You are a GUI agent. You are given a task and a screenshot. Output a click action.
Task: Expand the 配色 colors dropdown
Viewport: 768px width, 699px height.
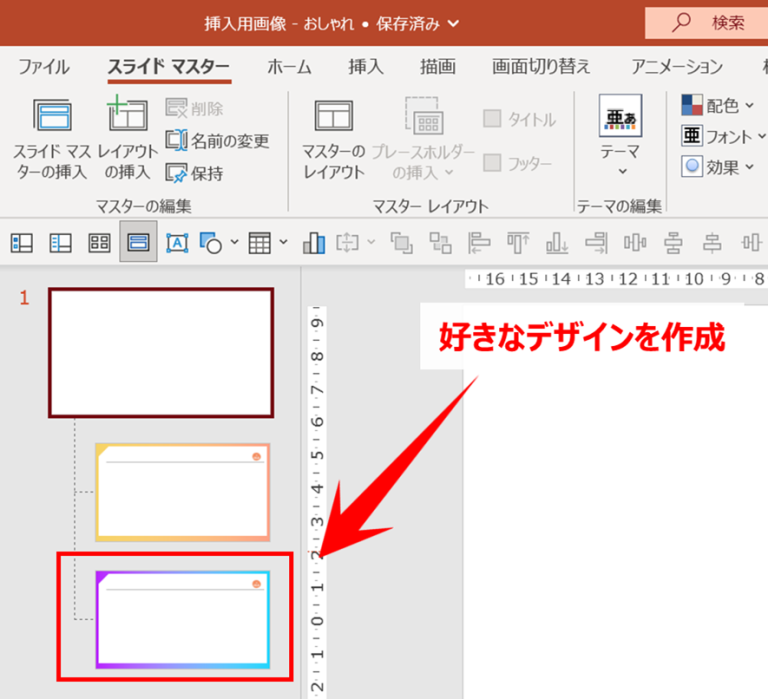tap(717, 105)
